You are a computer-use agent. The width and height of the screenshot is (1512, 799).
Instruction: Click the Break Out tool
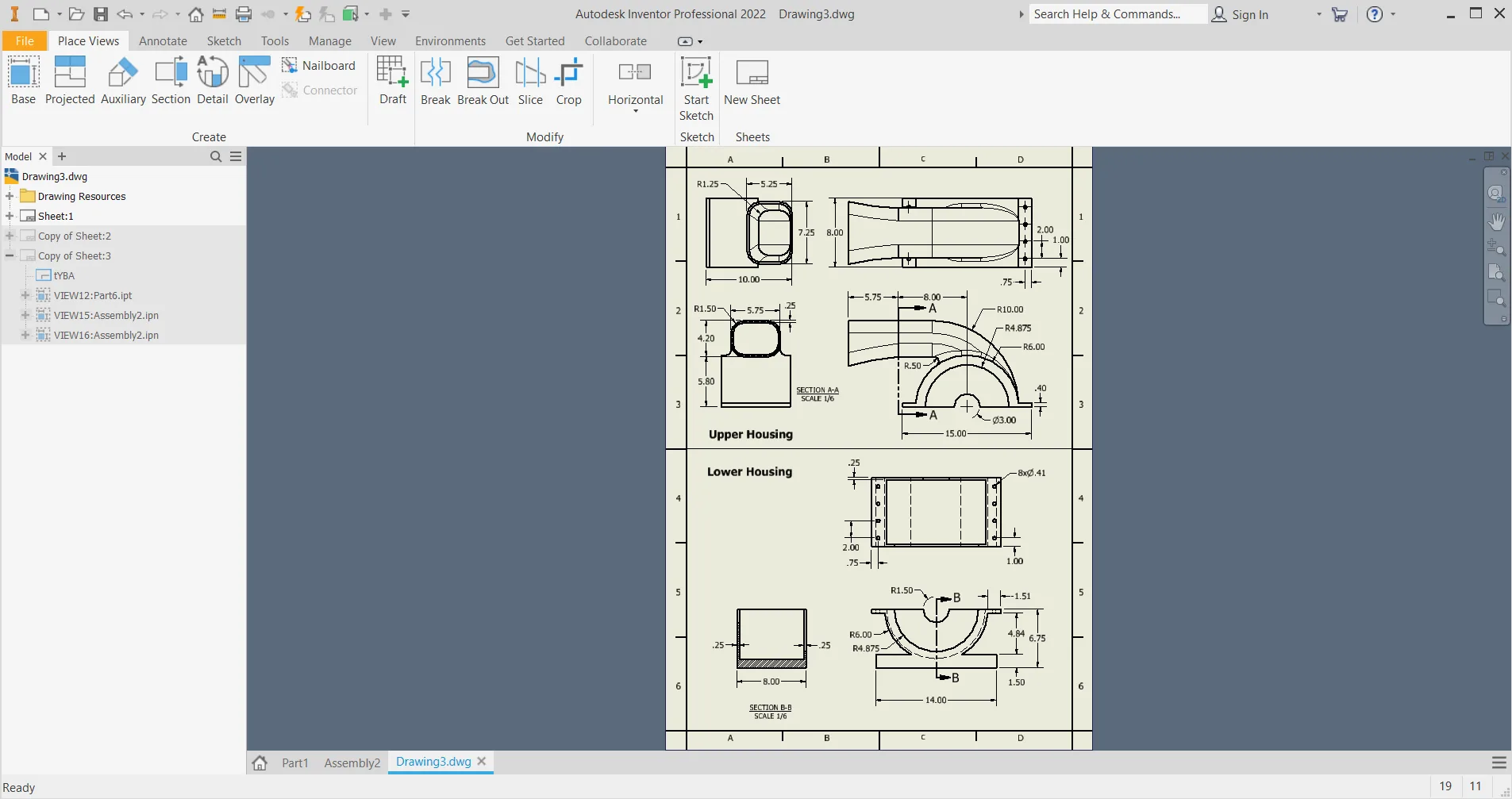coord(483,79)
